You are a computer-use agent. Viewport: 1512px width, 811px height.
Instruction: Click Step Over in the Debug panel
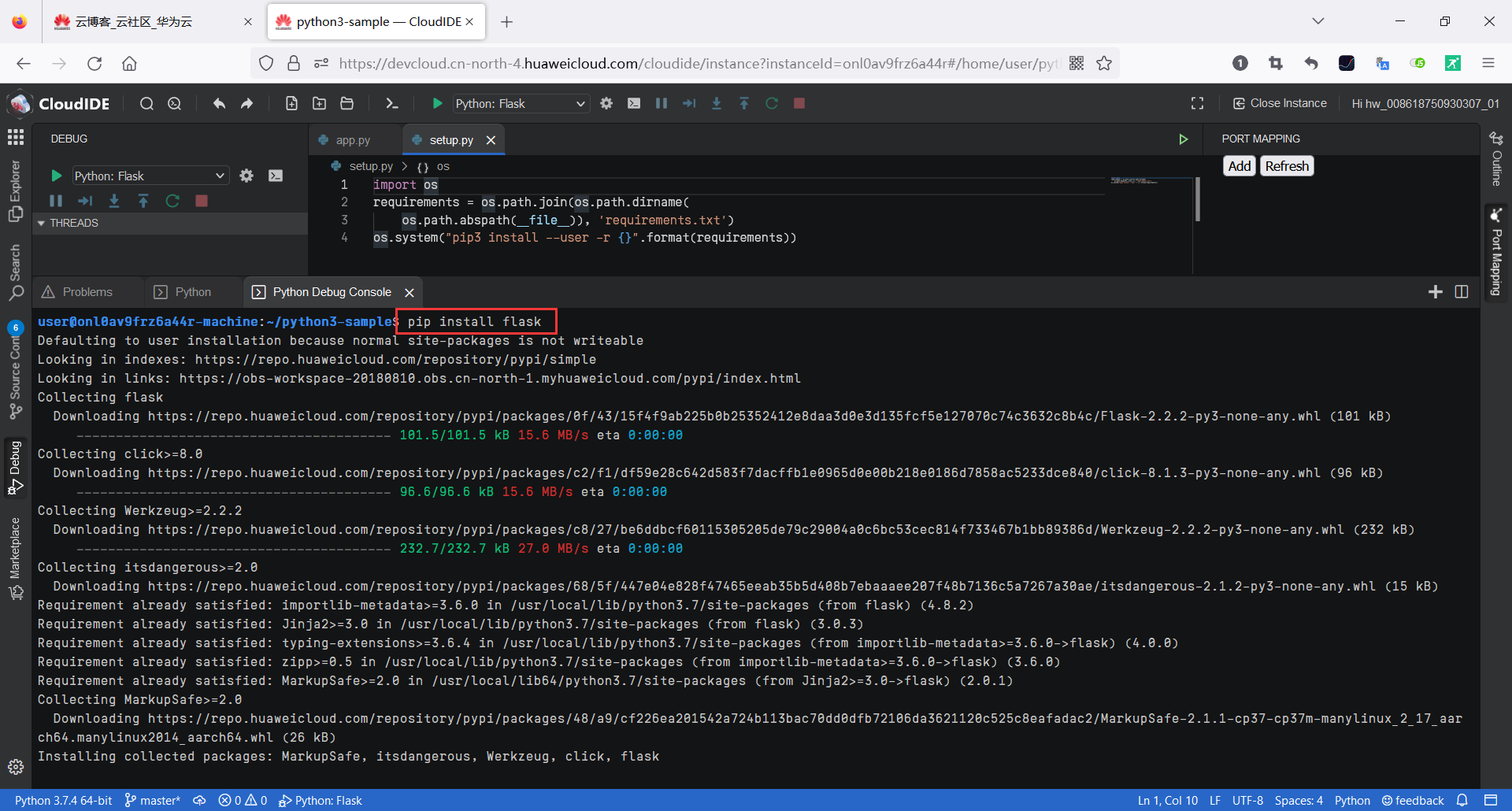85,201
